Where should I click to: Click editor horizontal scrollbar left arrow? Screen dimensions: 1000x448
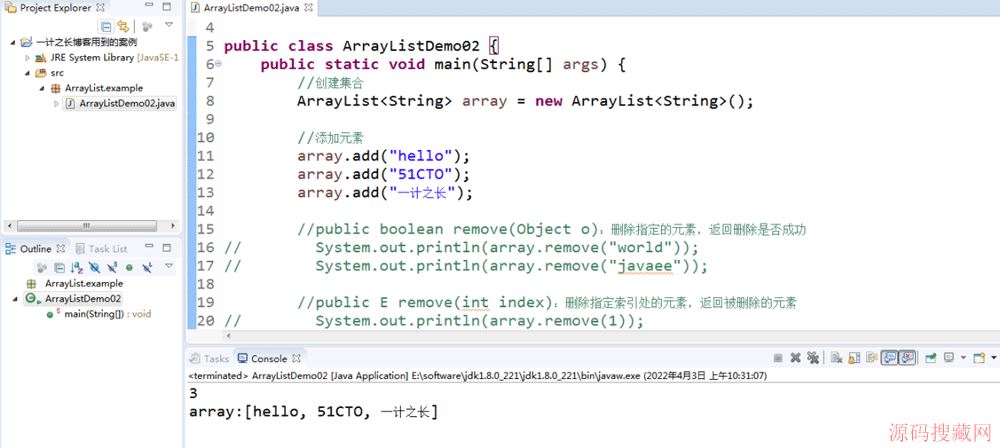click(x=229, y=336)
